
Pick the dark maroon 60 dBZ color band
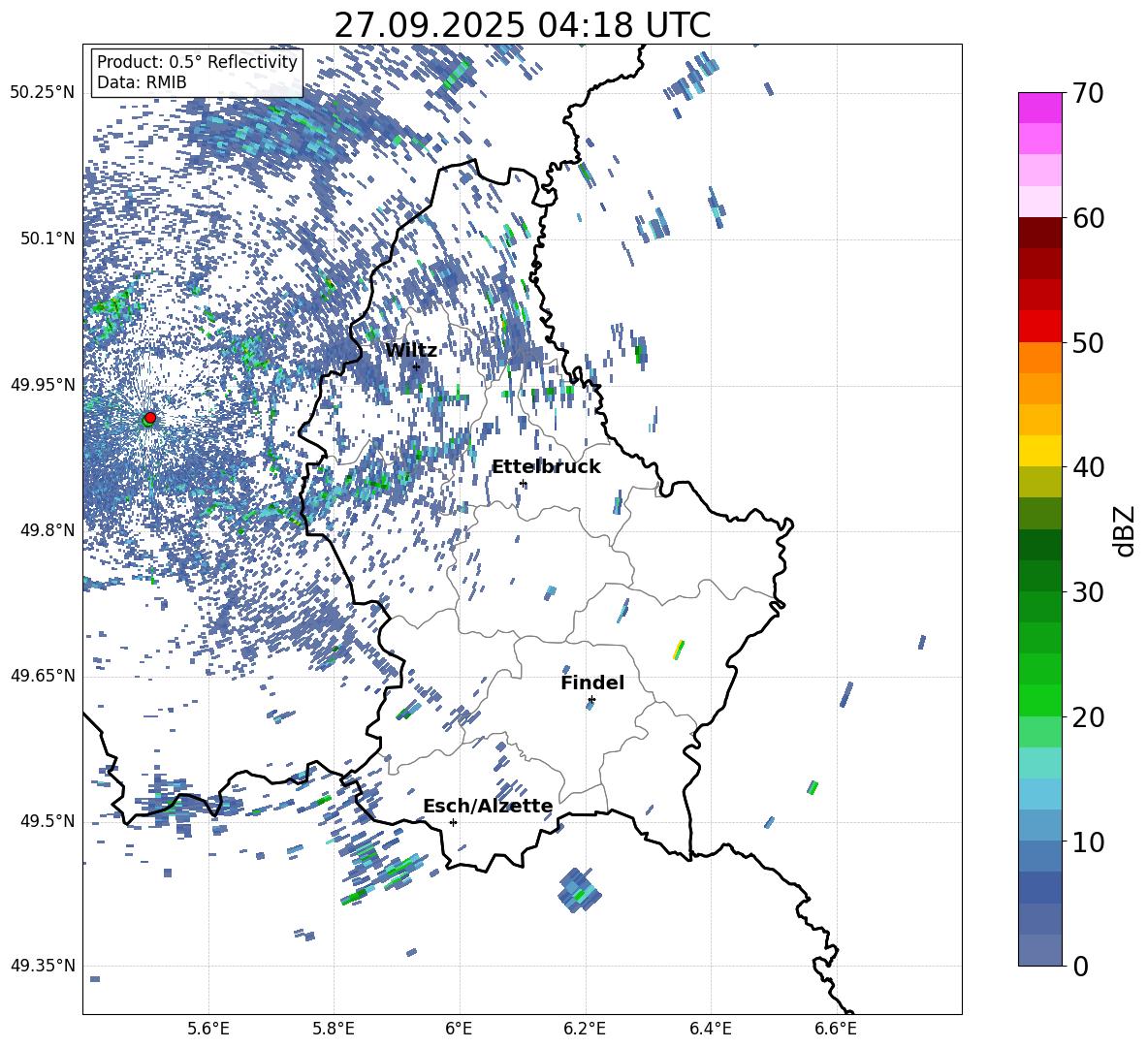pos(1039,233)
